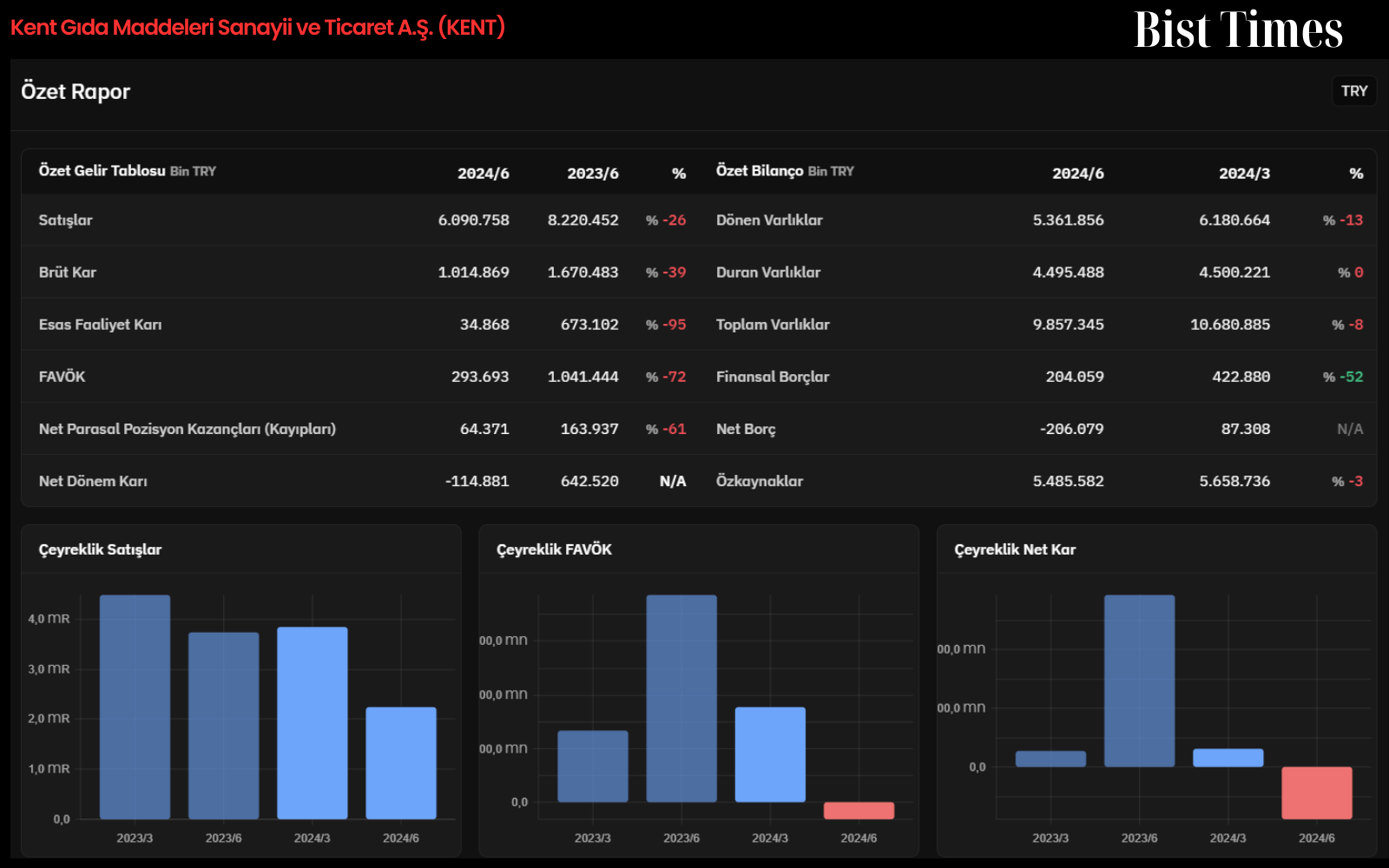Click the Brüt Kar row label

click(68, 273)
